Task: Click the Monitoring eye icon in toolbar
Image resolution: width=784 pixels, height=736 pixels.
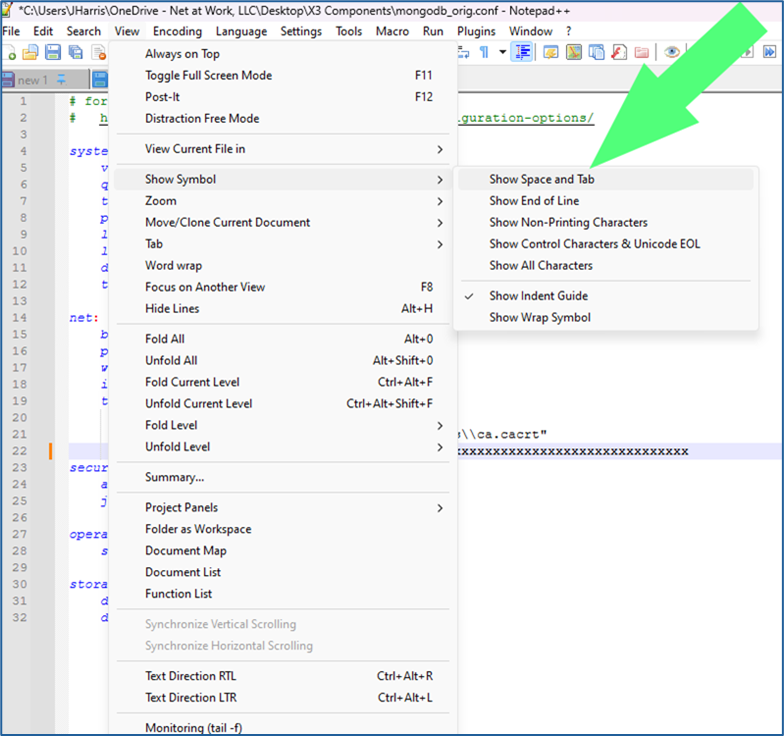Action: [672, 53]
